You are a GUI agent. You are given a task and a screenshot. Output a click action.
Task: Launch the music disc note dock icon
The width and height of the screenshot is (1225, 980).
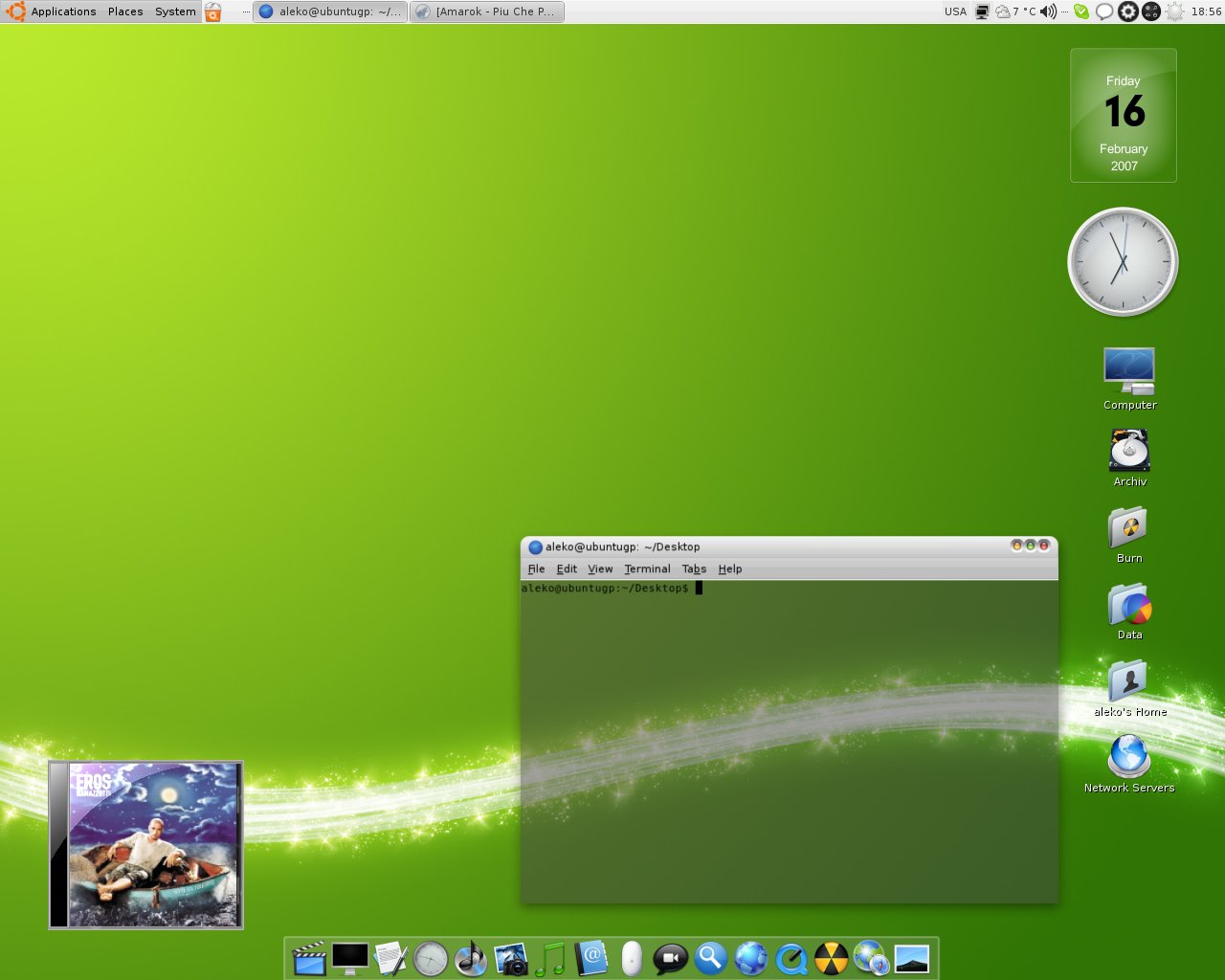click(x=471, y=959)
